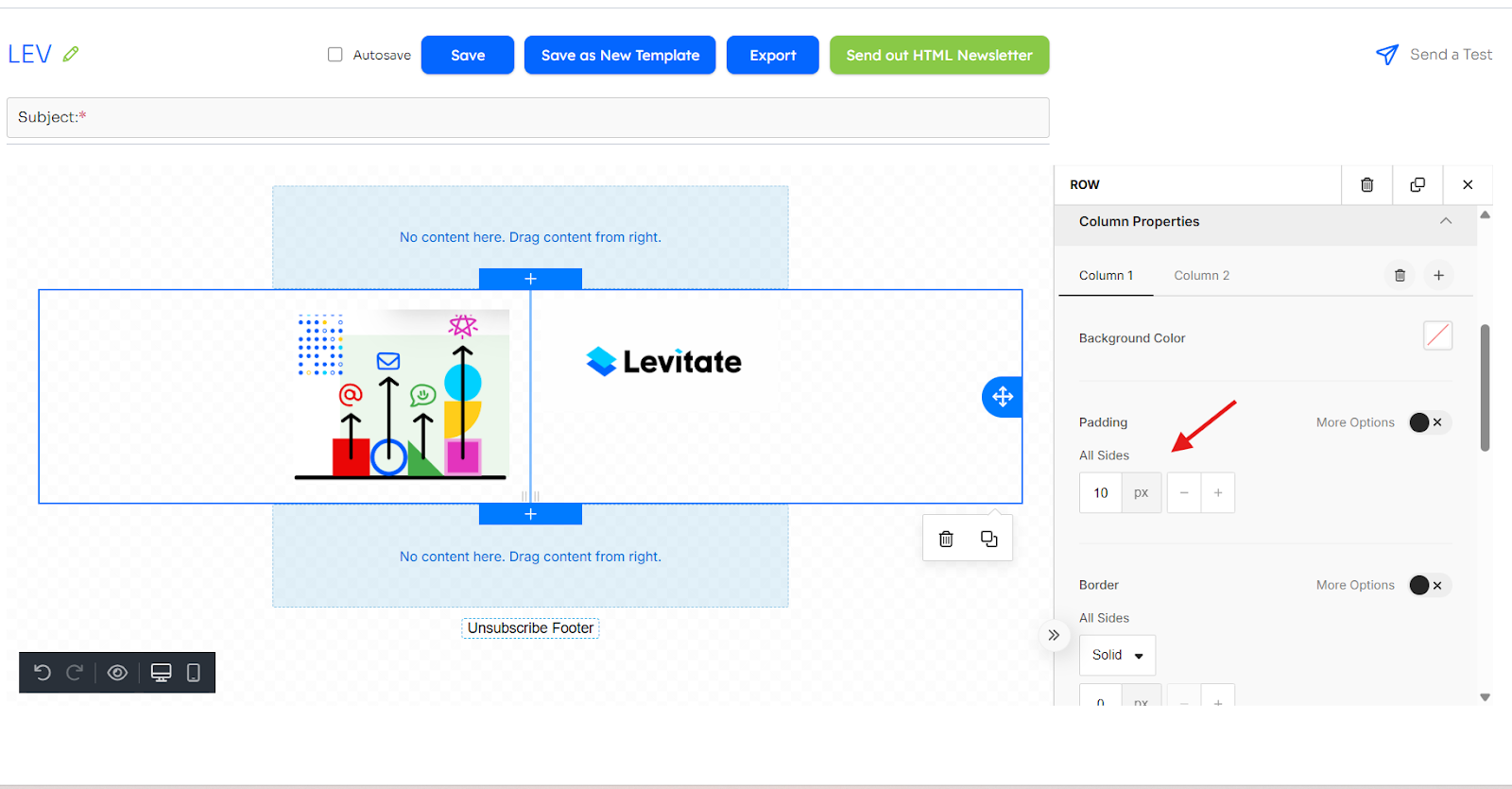The width and height of the screenshot is (1512, 789).
Task: Collapse the side panel with the double chevron
Action: (x=1054, y=635)
